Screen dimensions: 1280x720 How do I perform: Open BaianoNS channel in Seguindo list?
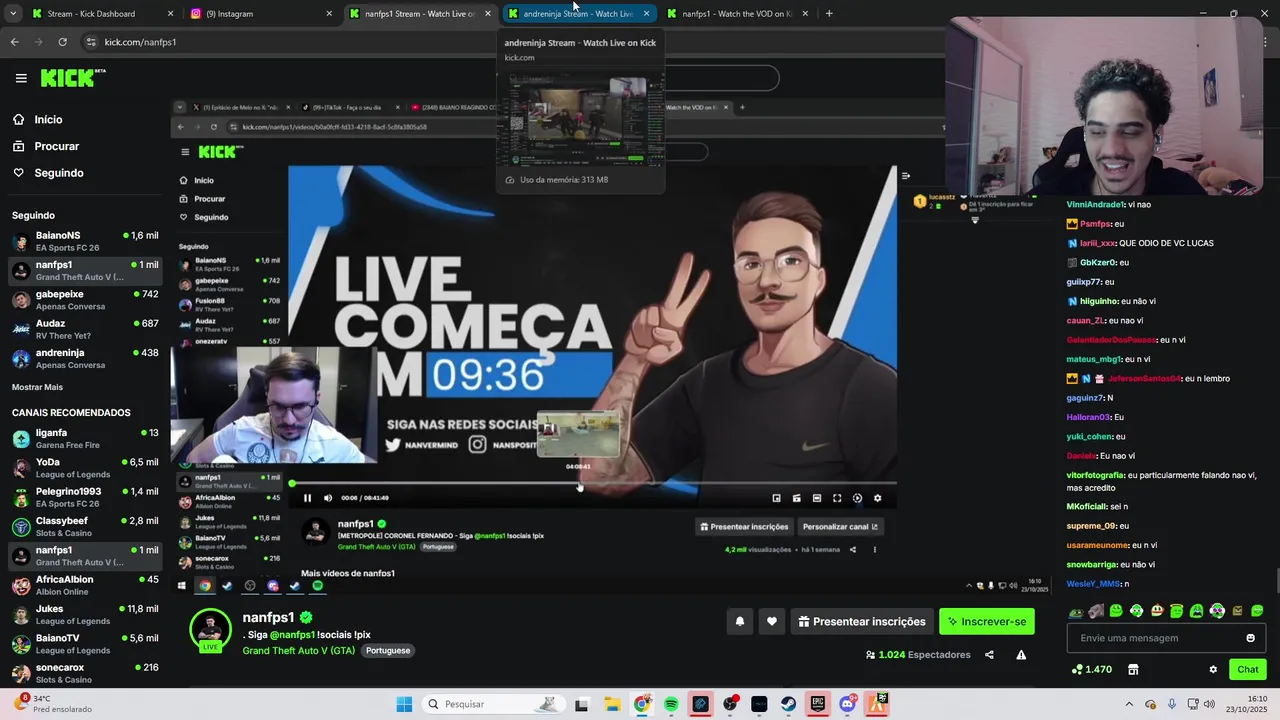point(85,241)
